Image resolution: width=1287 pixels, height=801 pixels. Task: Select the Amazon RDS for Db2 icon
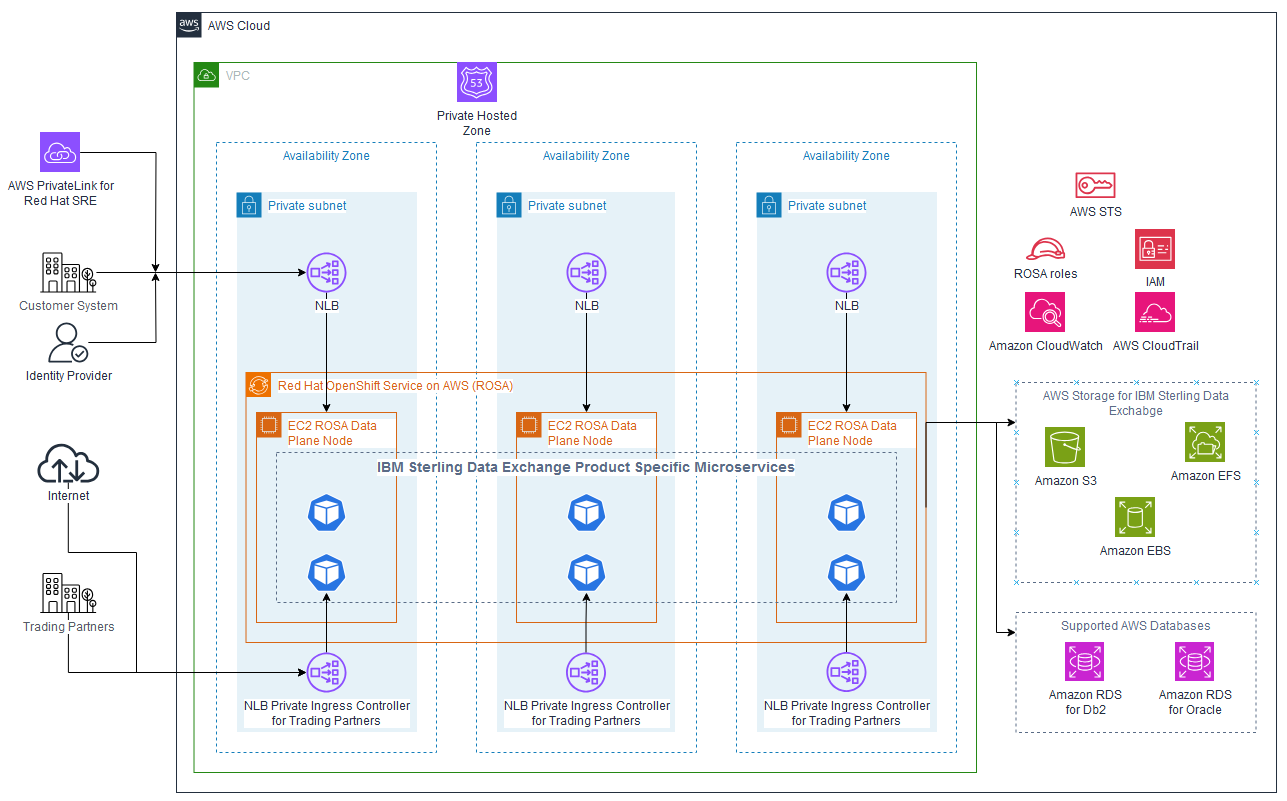[1085, 661]
